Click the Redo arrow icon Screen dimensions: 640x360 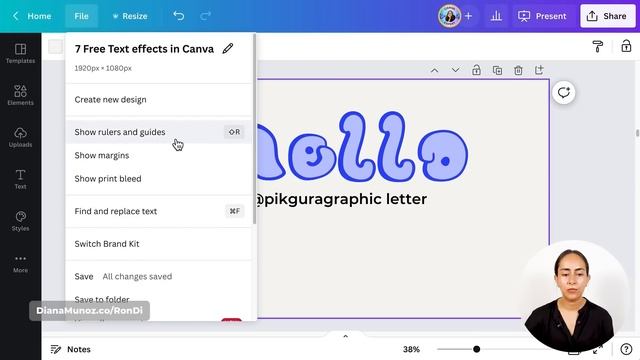(x=205, y=16)
